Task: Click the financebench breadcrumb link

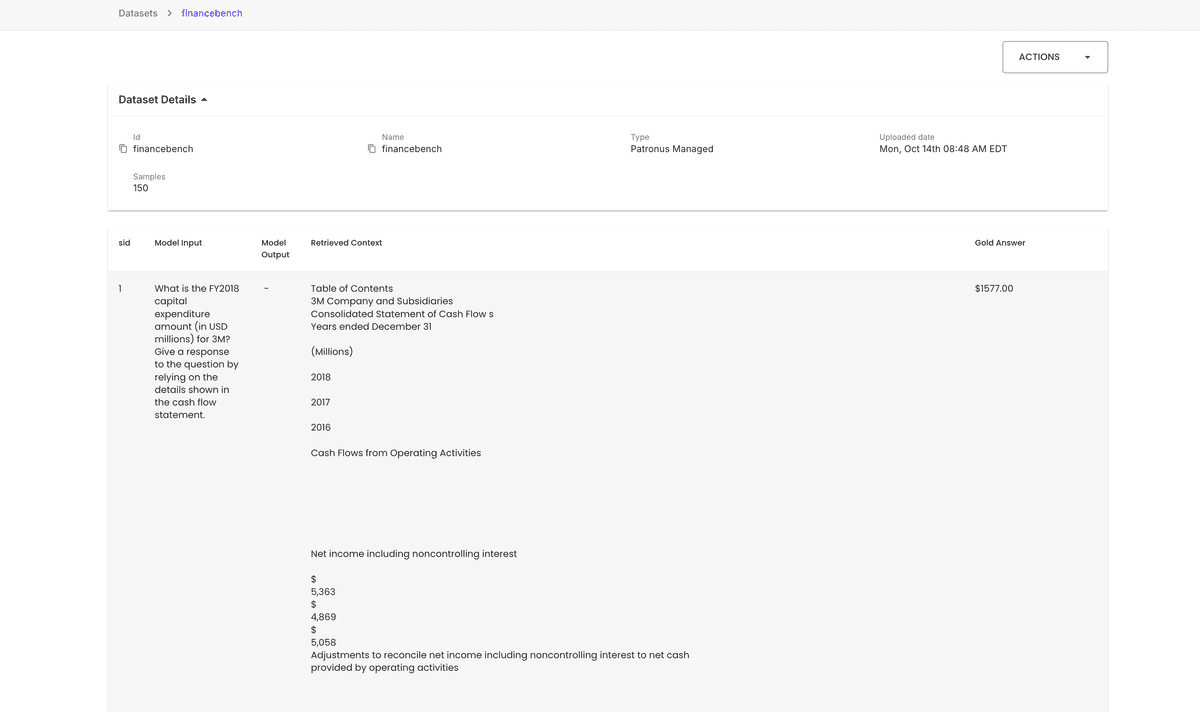Action: pyautogui.click(x=211, y=13)
